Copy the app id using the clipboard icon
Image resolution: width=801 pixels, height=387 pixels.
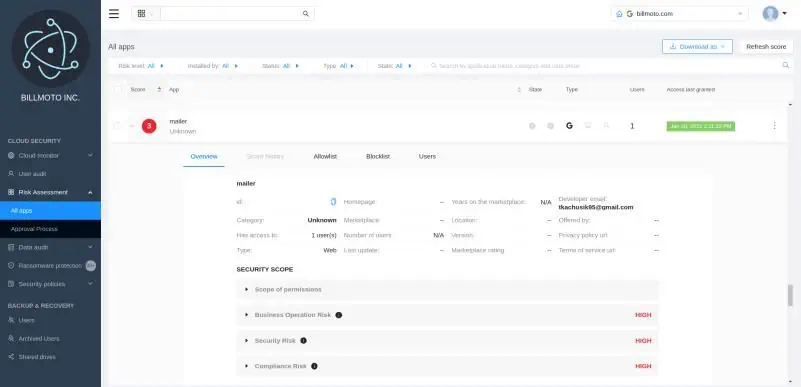[333, 202]
